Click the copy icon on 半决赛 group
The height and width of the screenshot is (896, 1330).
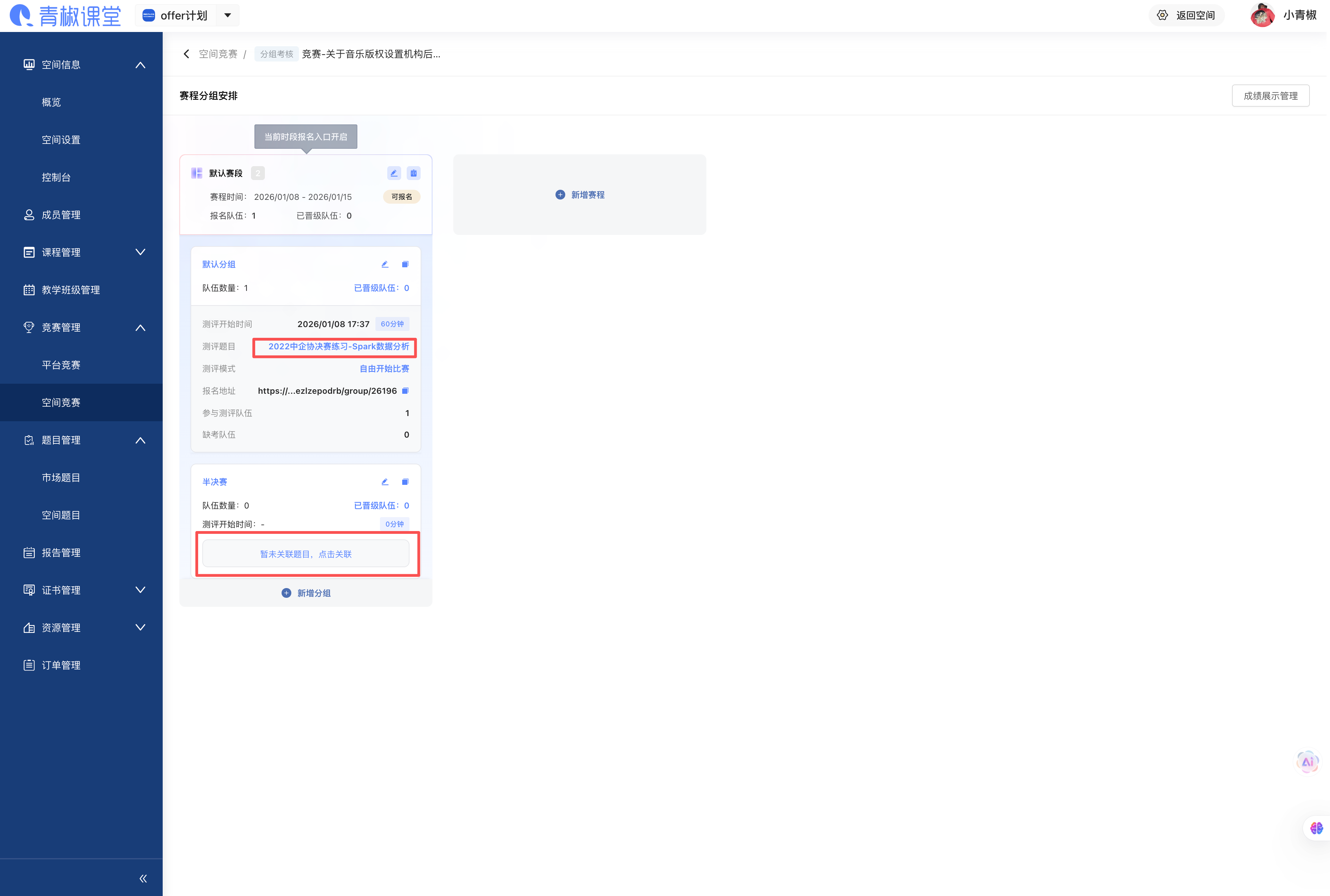tap(405, 482)
